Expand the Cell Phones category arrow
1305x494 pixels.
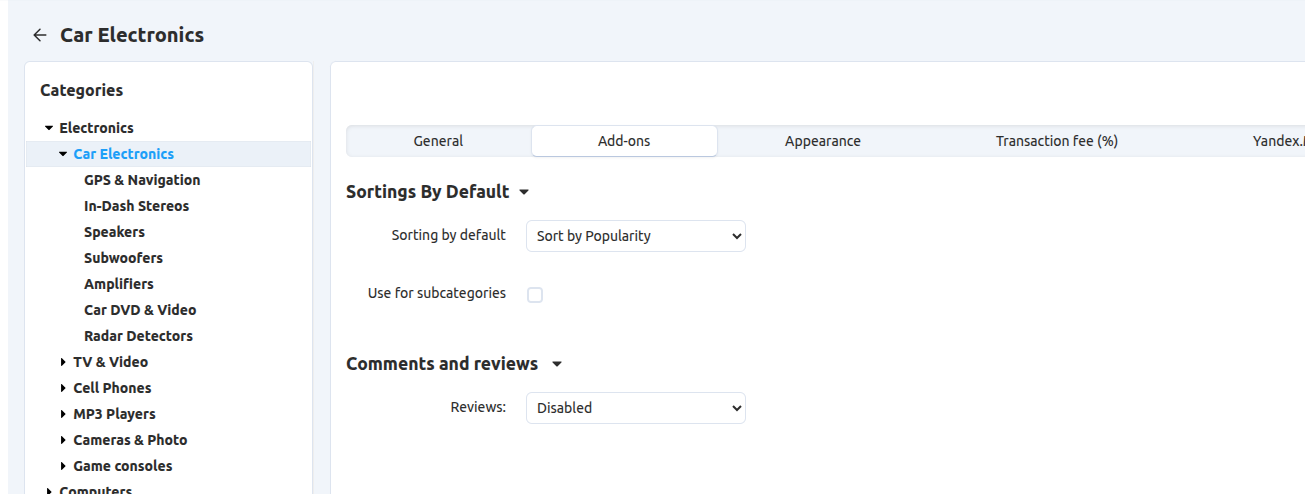63,388
